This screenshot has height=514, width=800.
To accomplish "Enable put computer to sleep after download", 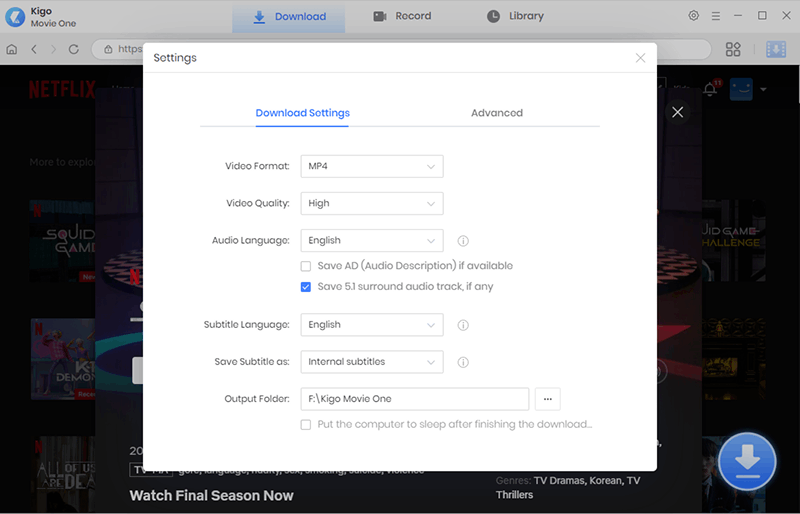I will coord(306,425).
